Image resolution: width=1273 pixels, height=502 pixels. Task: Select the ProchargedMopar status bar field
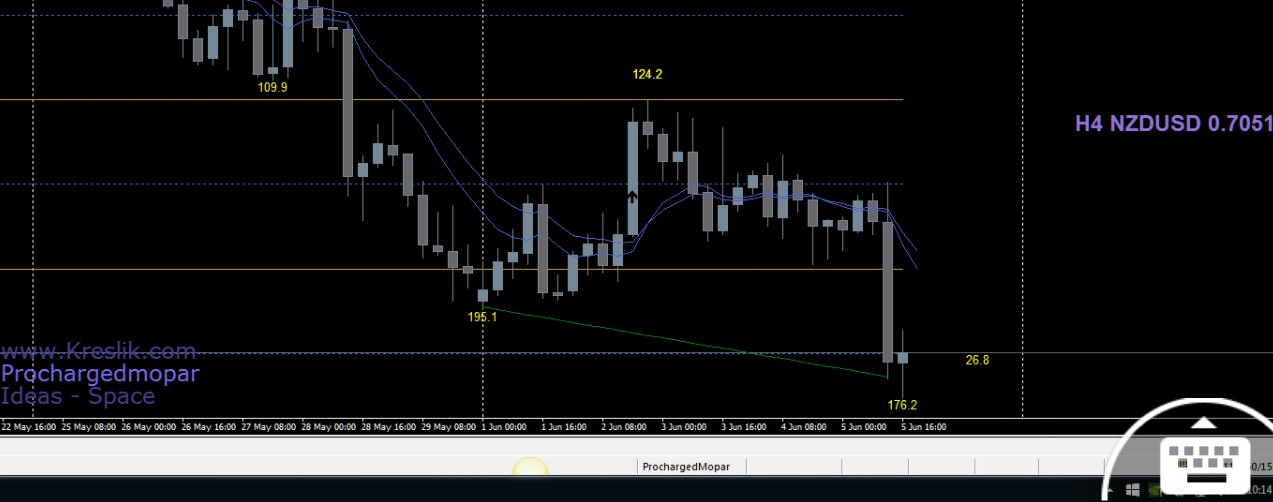(686, 466)
